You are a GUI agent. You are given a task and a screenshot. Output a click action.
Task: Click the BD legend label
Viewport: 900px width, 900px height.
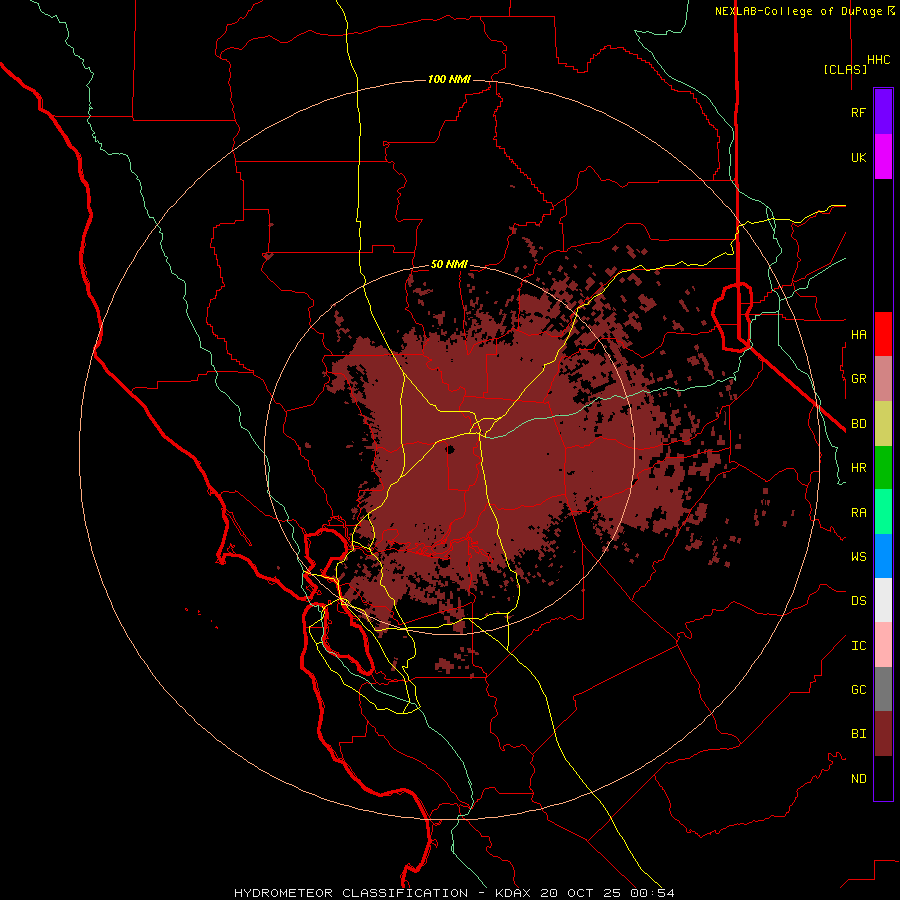858,424
